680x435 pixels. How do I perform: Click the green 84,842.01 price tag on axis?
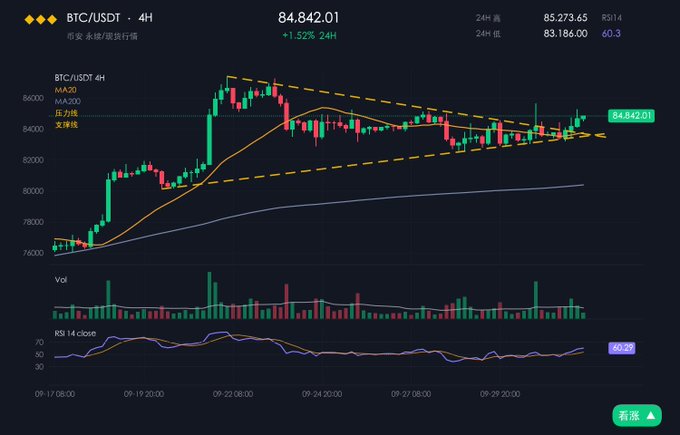[x=631, y=116]
